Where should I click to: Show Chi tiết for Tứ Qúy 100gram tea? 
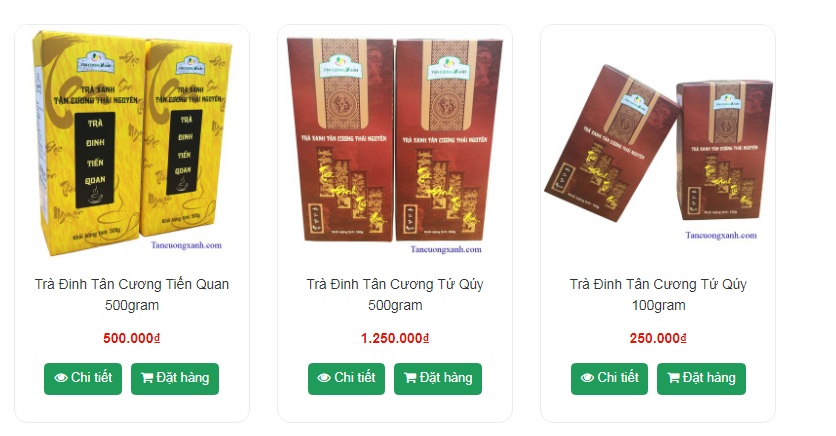pyautogui.click(x=609, y=379)
